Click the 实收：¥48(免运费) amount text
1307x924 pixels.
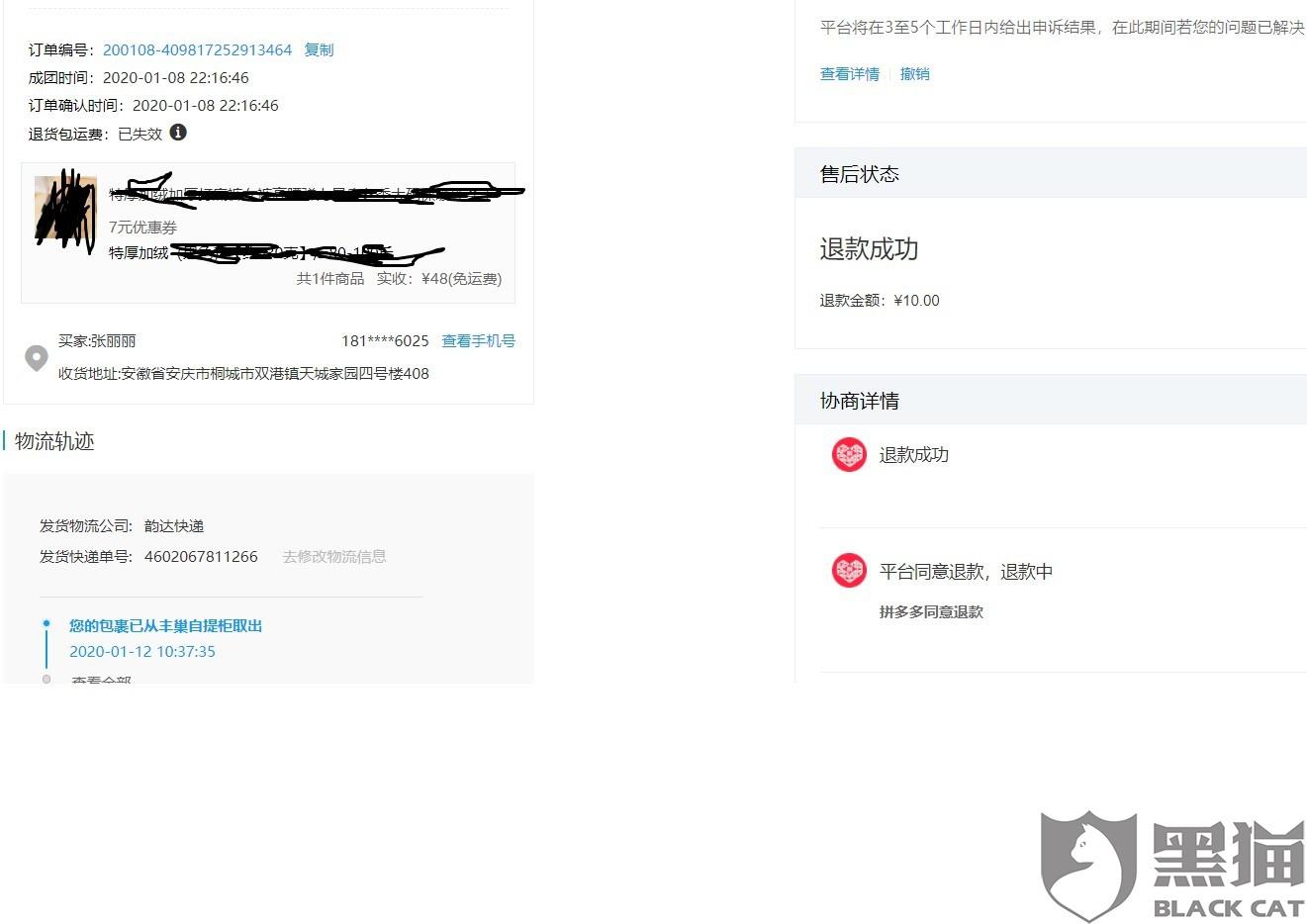[x=439, y=279]
